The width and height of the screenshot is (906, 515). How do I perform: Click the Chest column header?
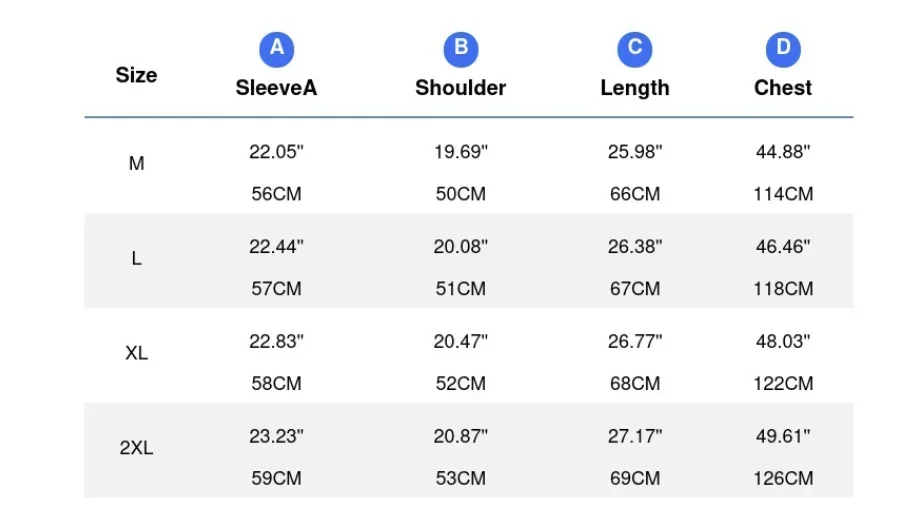coord(783,88)
